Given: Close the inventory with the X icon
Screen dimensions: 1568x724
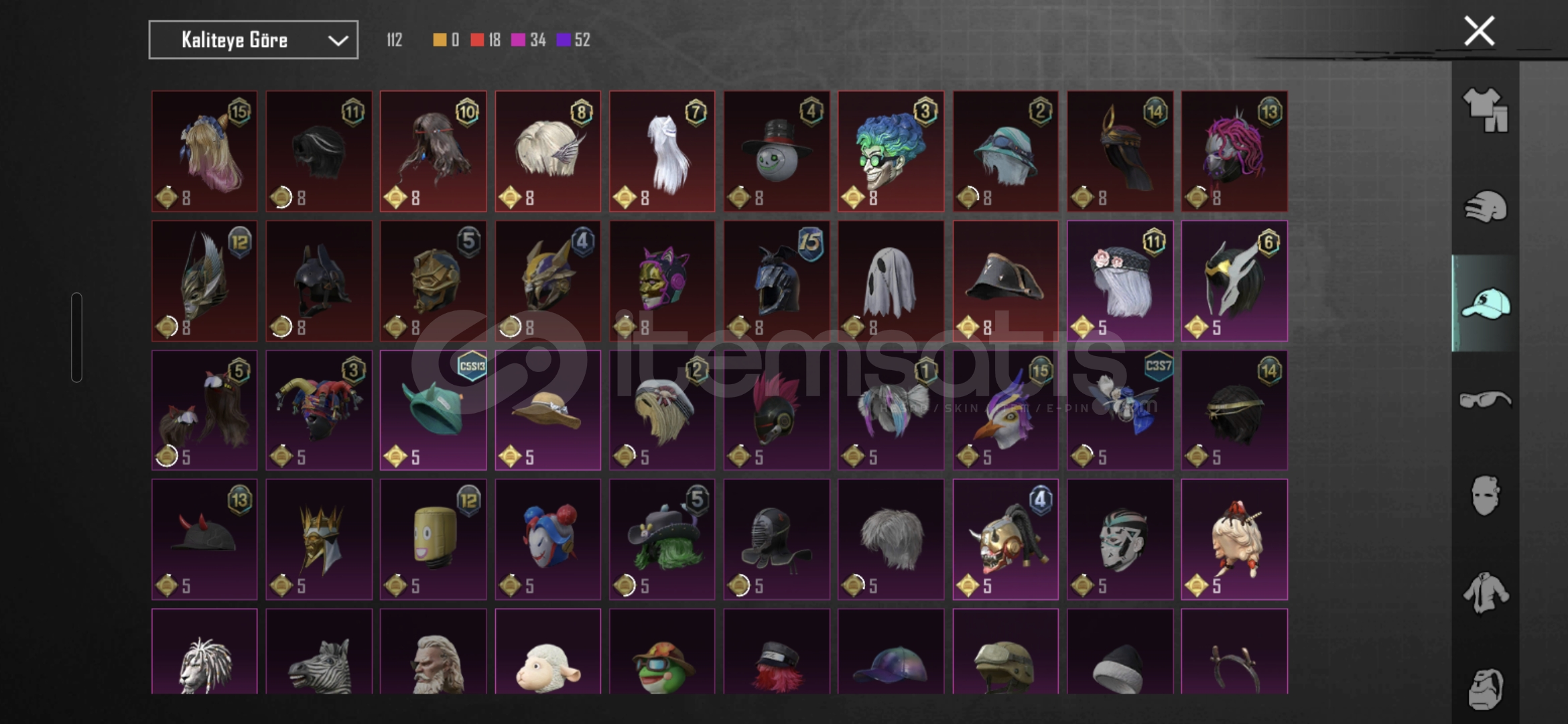Looking at the screenshot, I should pyautogui.click(x=1479, y=31).
